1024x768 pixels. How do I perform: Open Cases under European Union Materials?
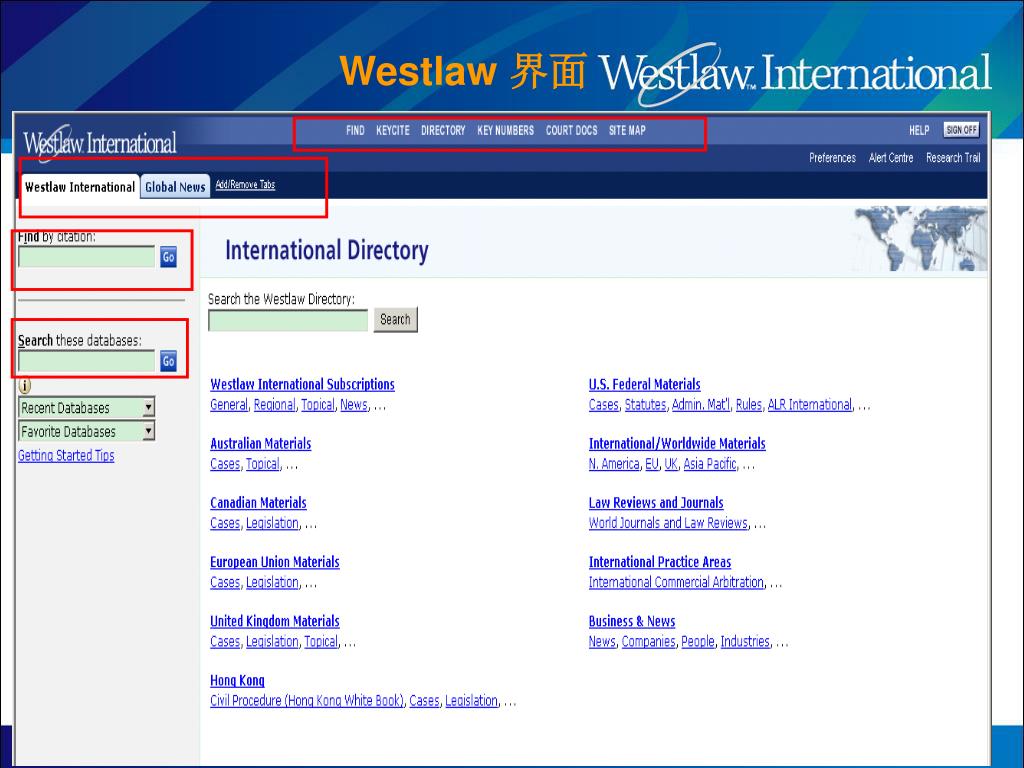225,583
